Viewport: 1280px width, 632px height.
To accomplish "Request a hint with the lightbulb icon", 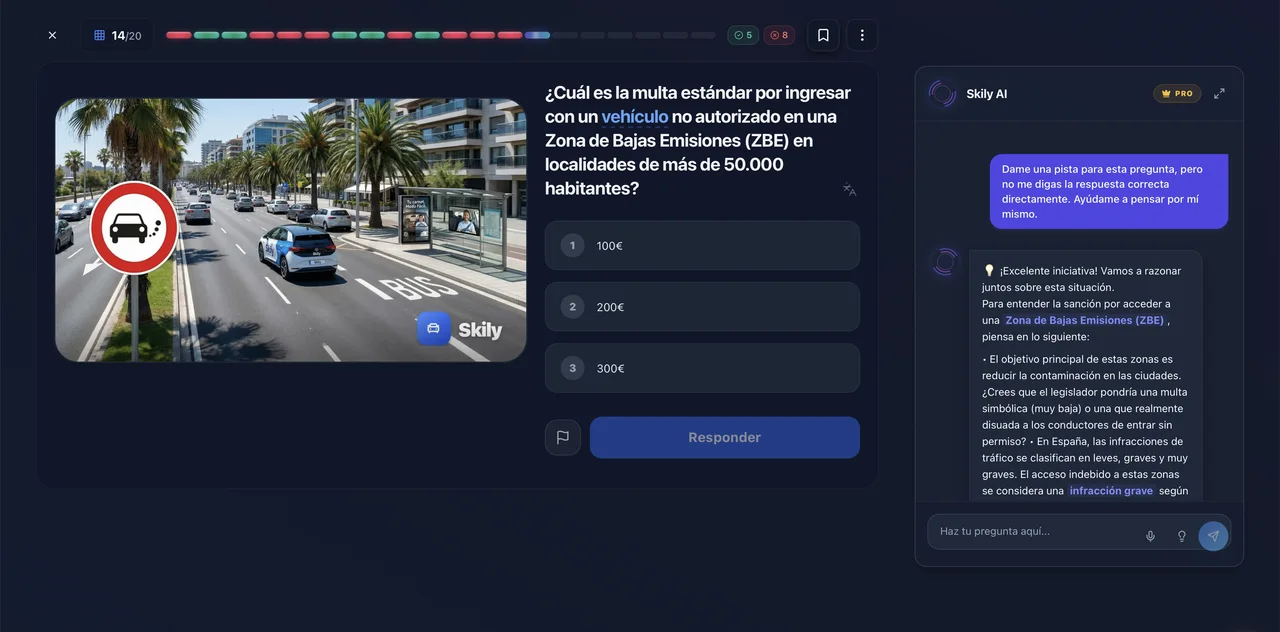I will pyautogui.click(x=1181, y=536).
